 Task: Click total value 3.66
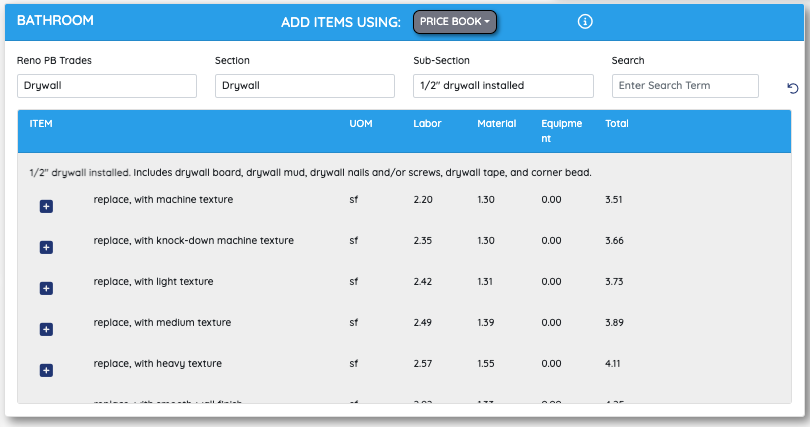click(614, 241)
